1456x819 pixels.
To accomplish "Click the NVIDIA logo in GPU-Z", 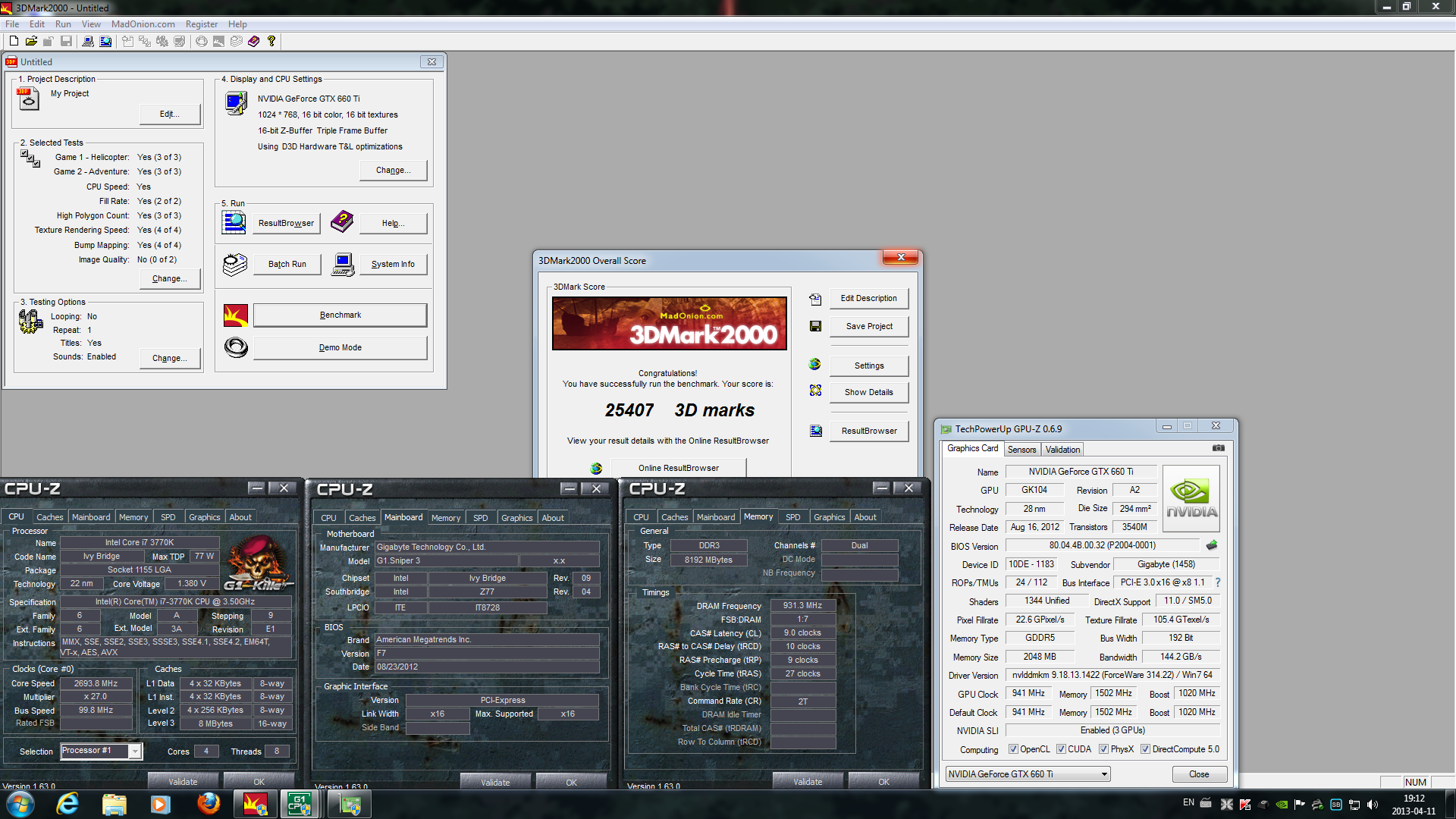I will [1191, 498].
